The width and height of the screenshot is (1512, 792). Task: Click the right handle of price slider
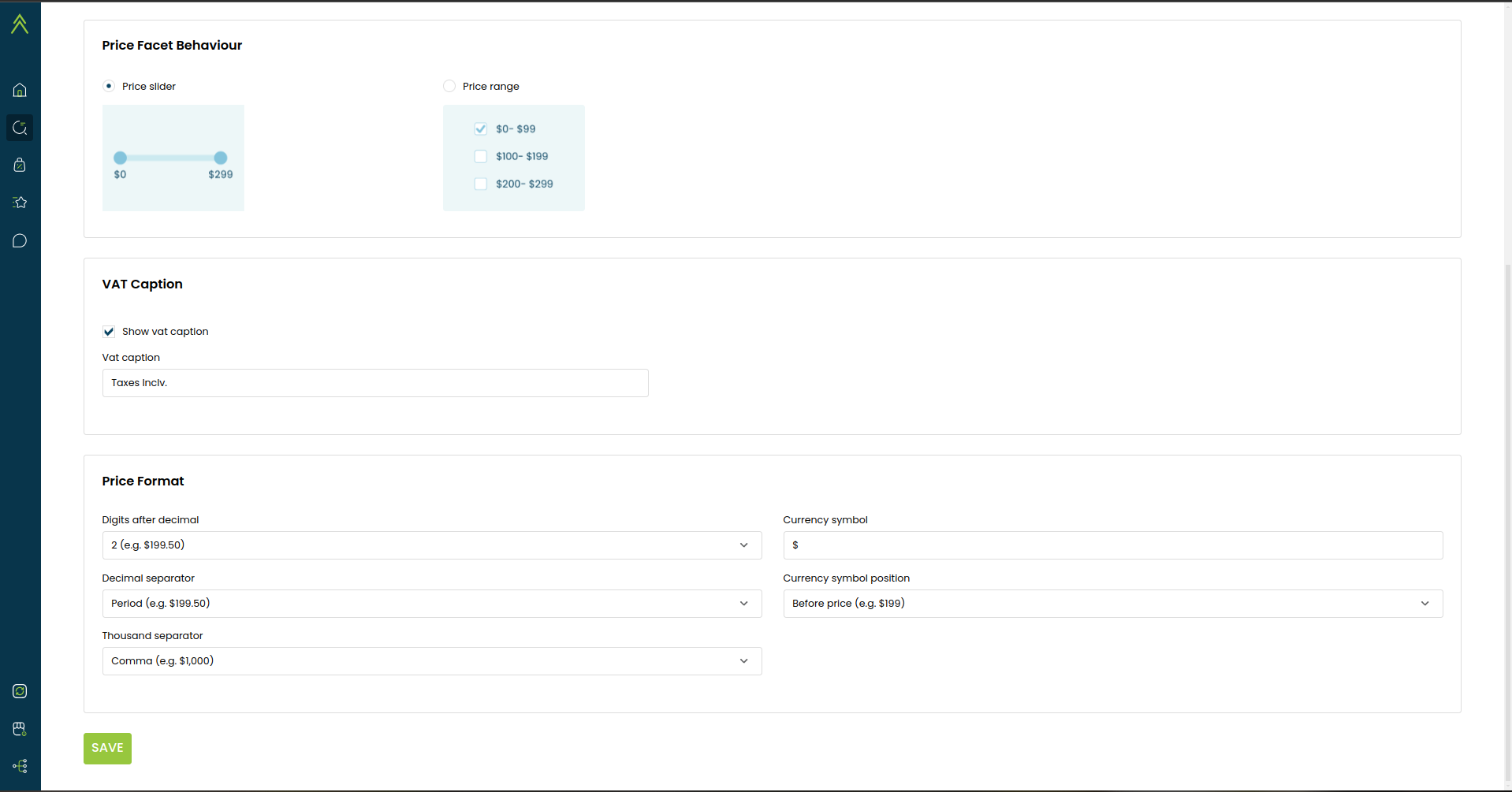click(x=221, y=158)
